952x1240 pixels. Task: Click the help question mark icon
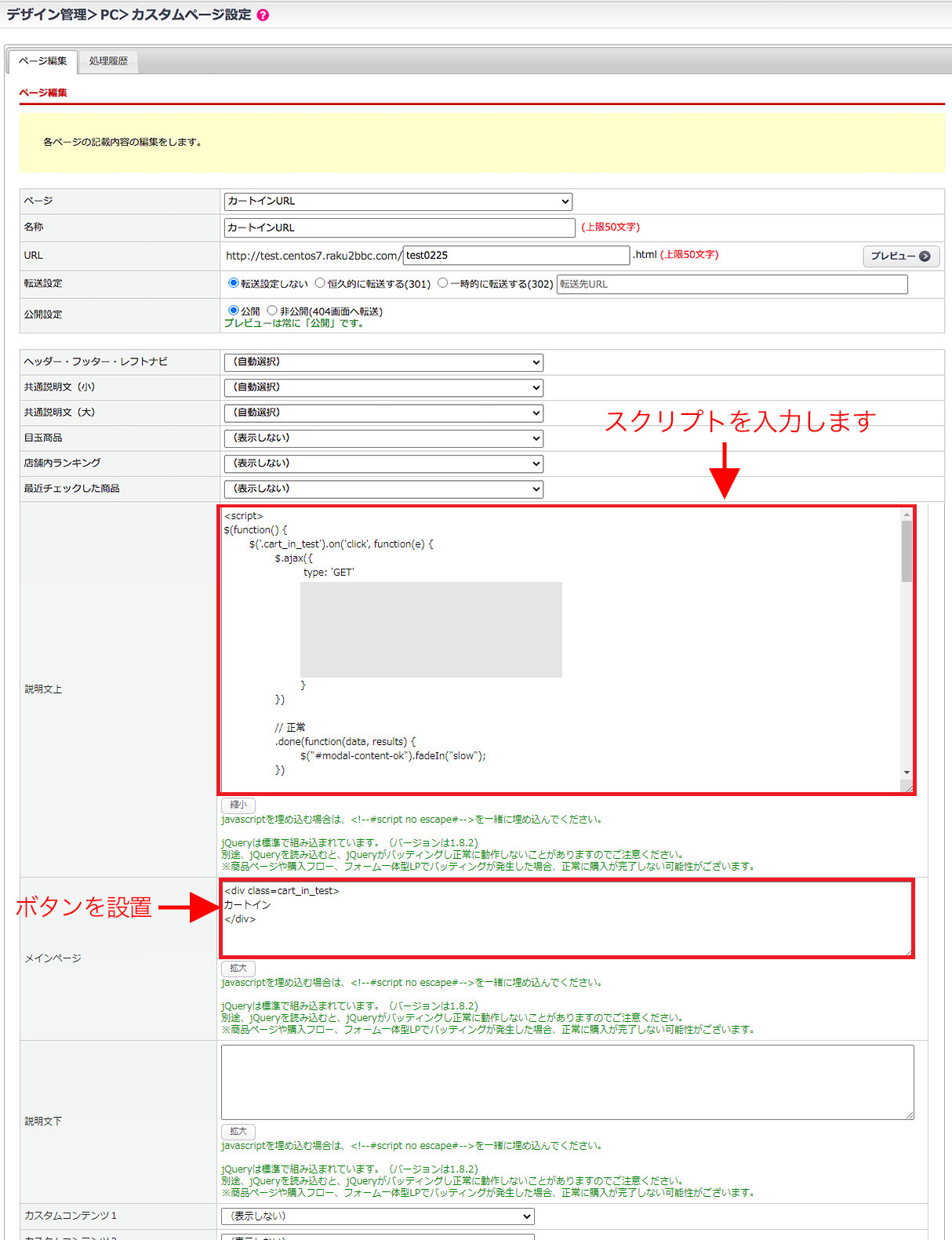pyautogui.click(x=263, y=15)
